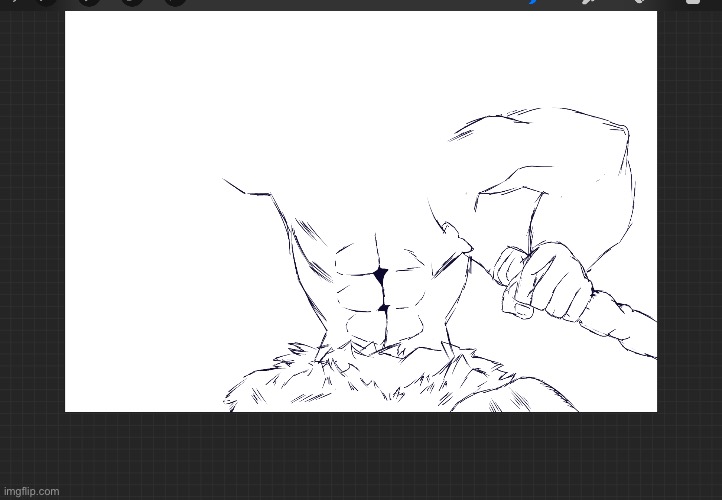Open the Adjustments magic wand menu
The image size is (722, 500).
point(89,2)
